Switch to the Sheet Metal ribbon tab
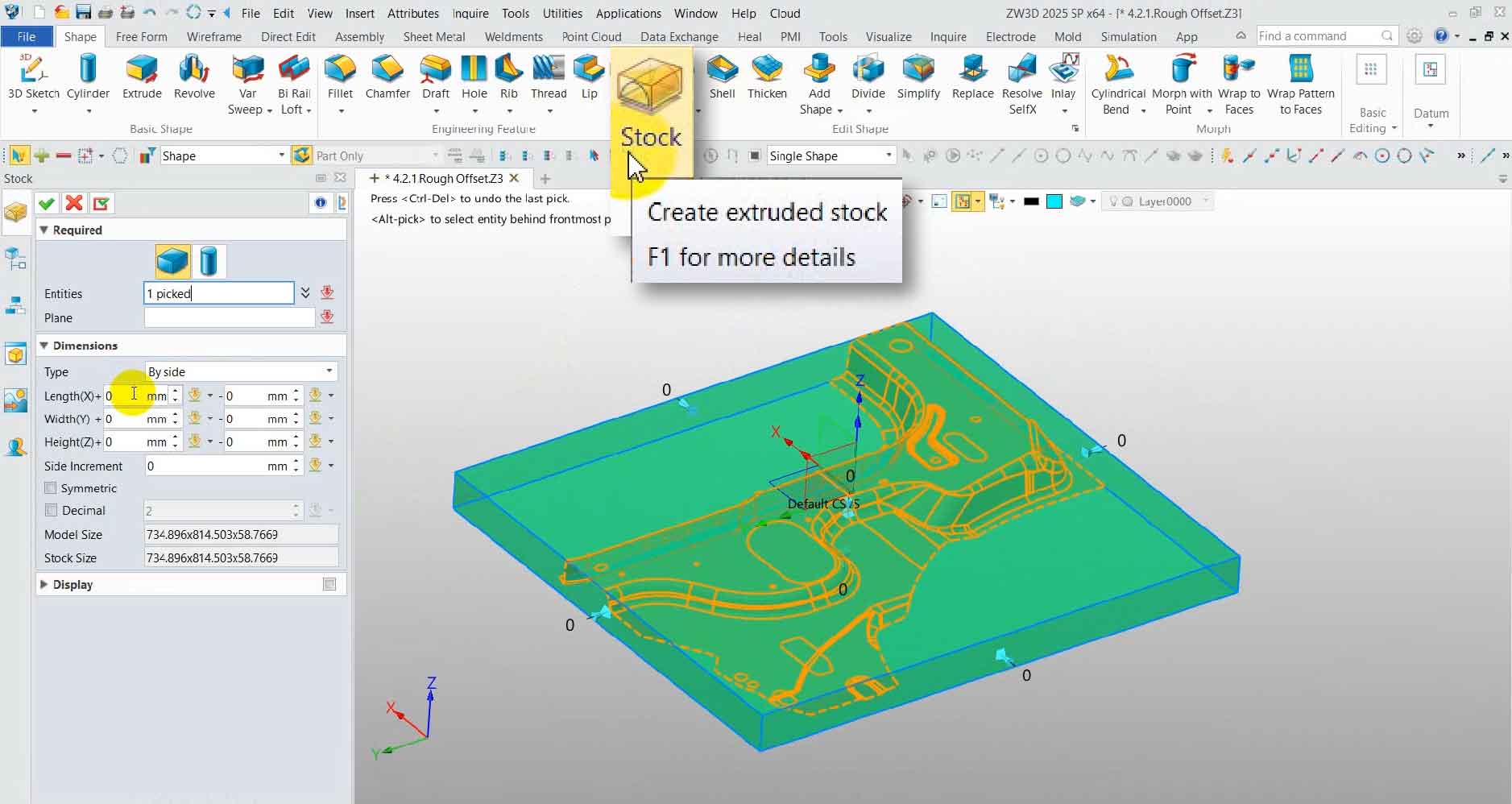 [x=433, y=36]
